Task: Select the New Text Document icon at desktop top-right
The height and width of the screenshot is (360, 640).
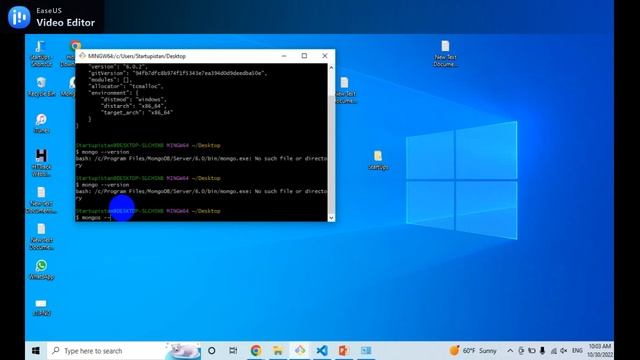Action: click(x=445, y=53)
